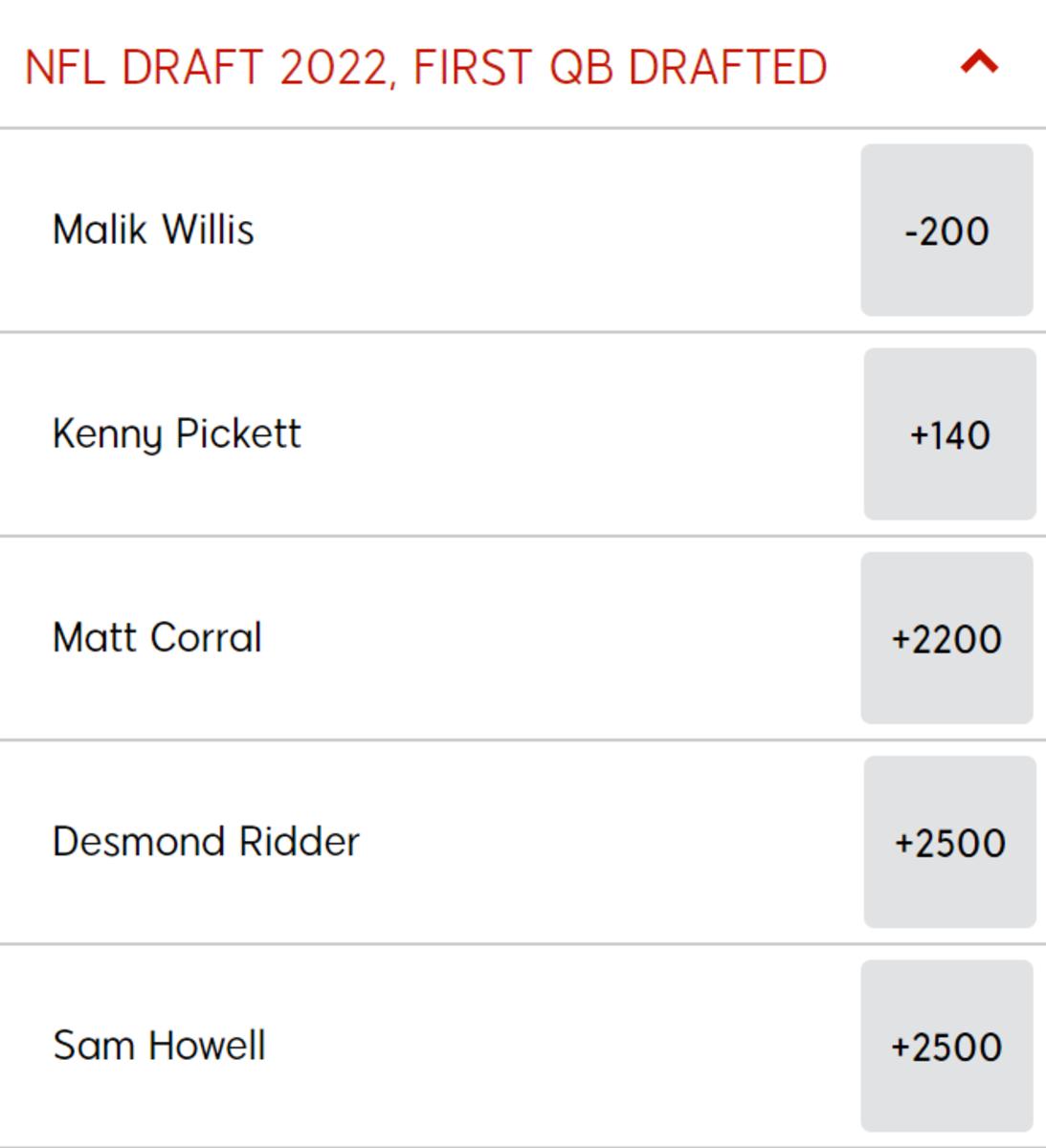Click the Malik Willis player name

click(x=153, y=230)
